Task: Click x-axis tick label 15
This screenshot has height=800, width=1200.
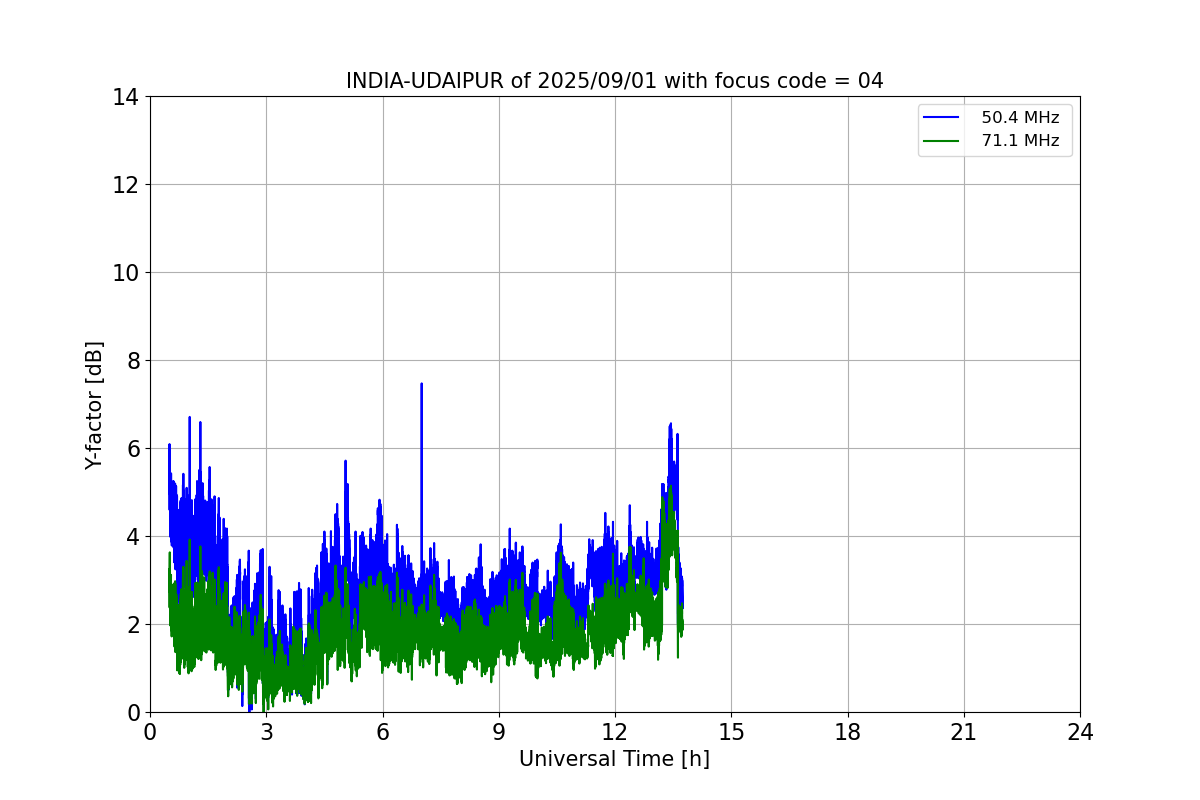Action: point(731,732)
